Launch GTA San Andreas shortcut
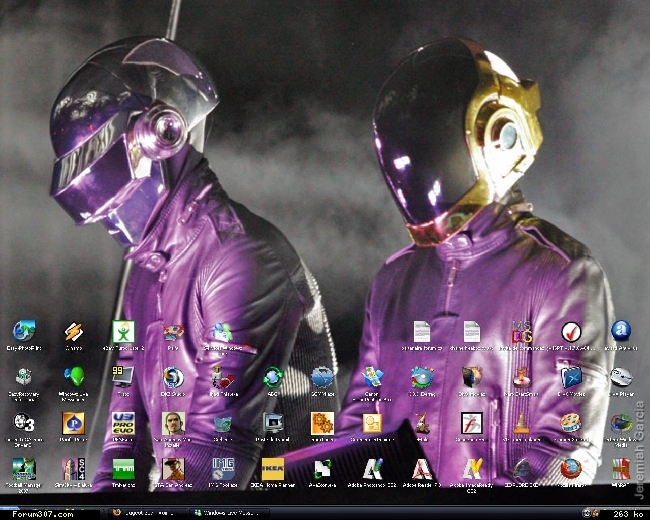Screen dimensions: 650x520 point(173,469)
